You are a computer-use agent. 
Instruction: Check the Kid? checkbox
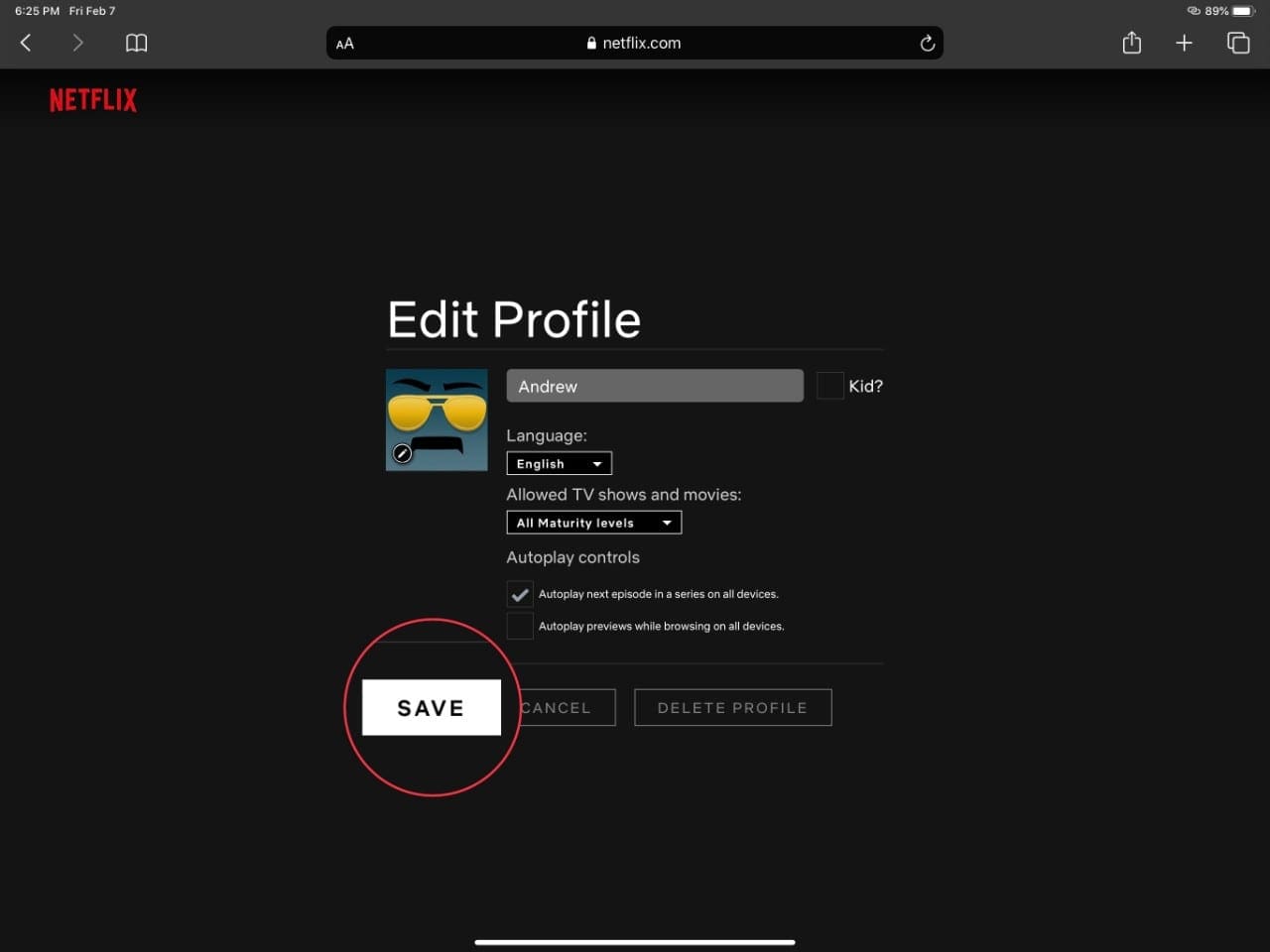[x=829, y=386]
